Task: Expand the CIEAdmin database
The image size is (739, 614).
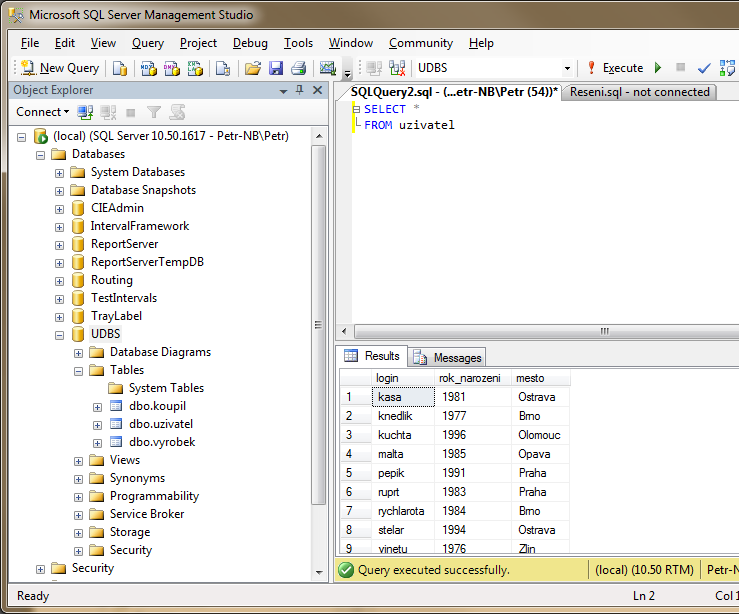Action: click(59, 209)
